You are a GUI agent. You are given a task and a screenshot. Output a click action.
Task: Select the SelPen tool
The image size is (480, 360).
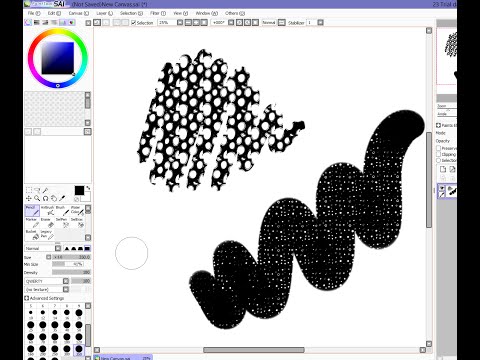(62, 223)
